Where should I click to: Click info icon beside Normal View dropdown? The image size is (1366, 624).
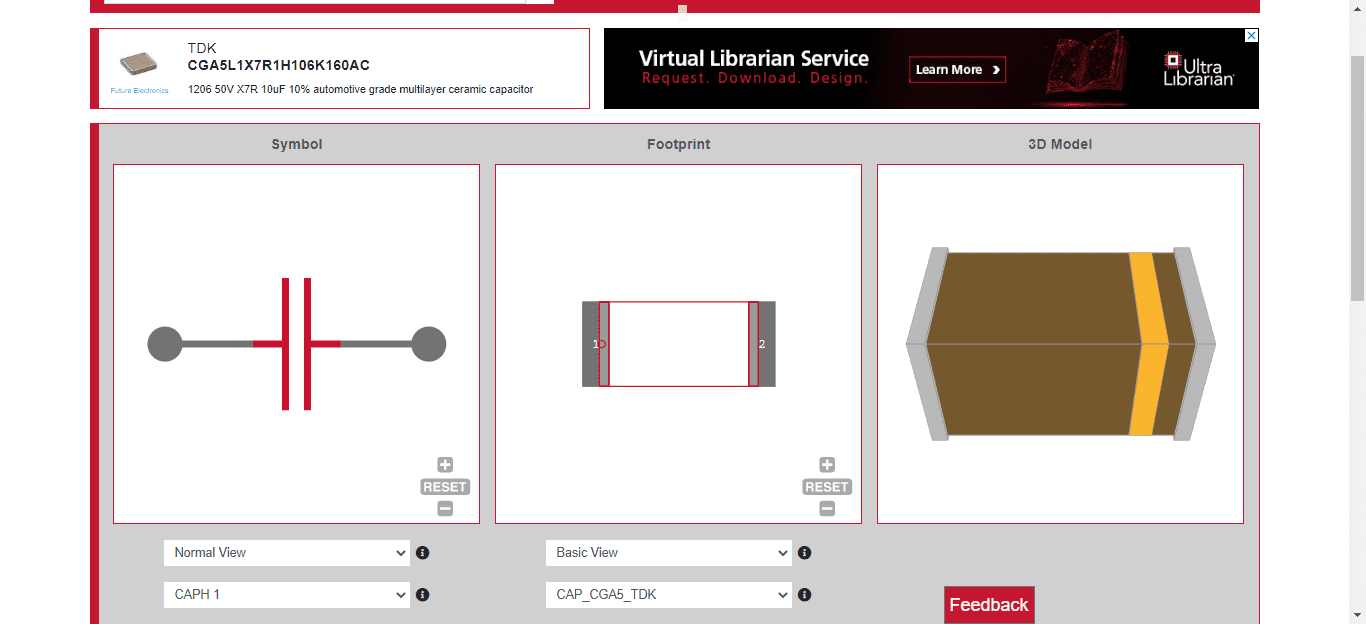click(x=423, y=553)
